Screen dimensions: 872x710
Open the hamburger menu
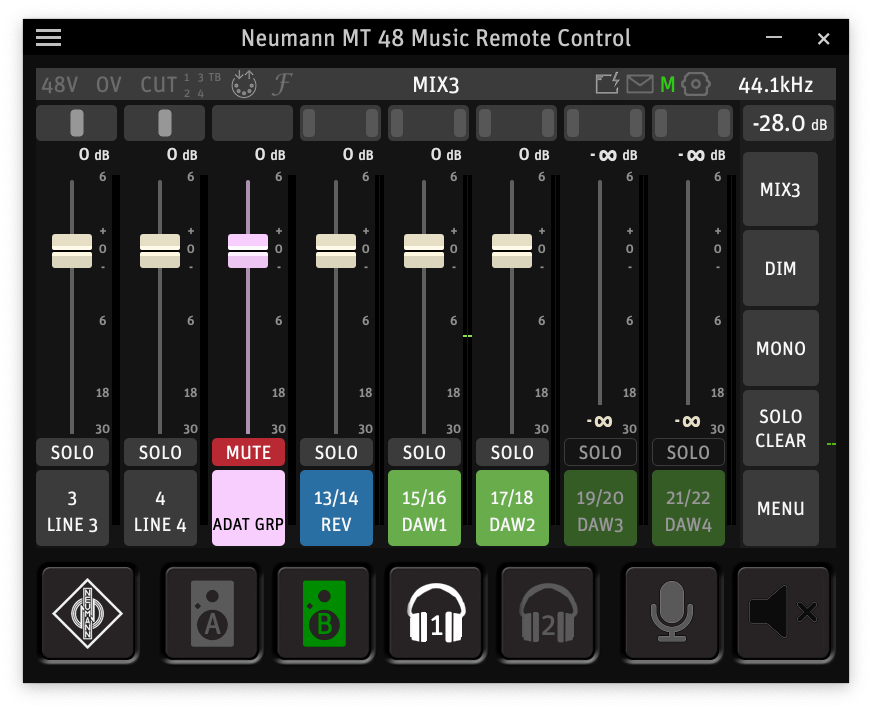[48, 38]
